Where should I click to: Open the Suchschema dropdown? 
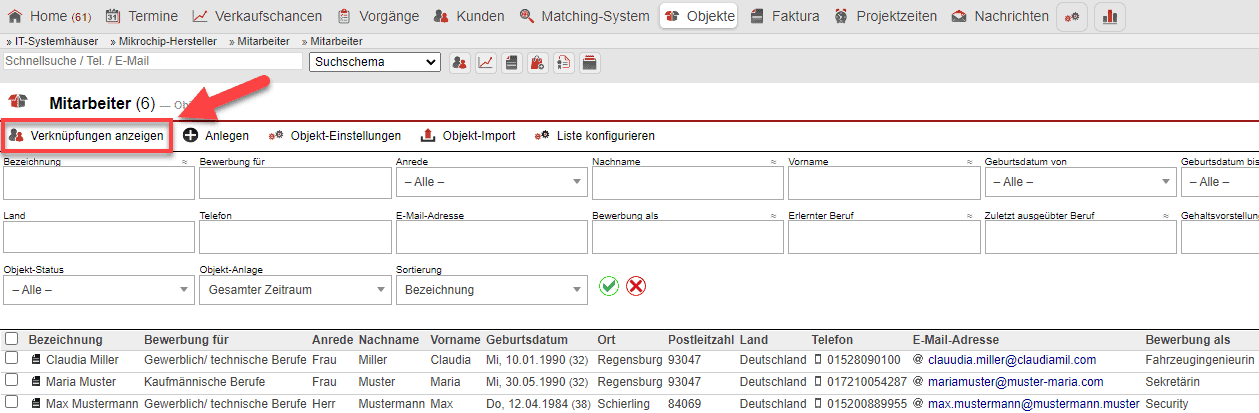pyautogui.click(x=375, y=62)
